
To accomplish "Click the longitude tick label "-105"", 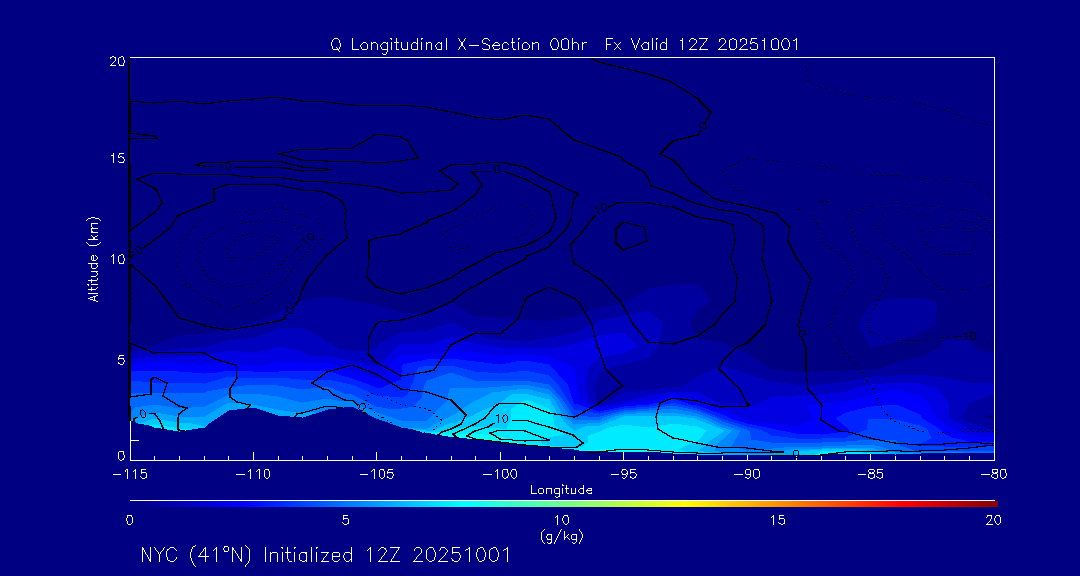I will pos(377,474).
